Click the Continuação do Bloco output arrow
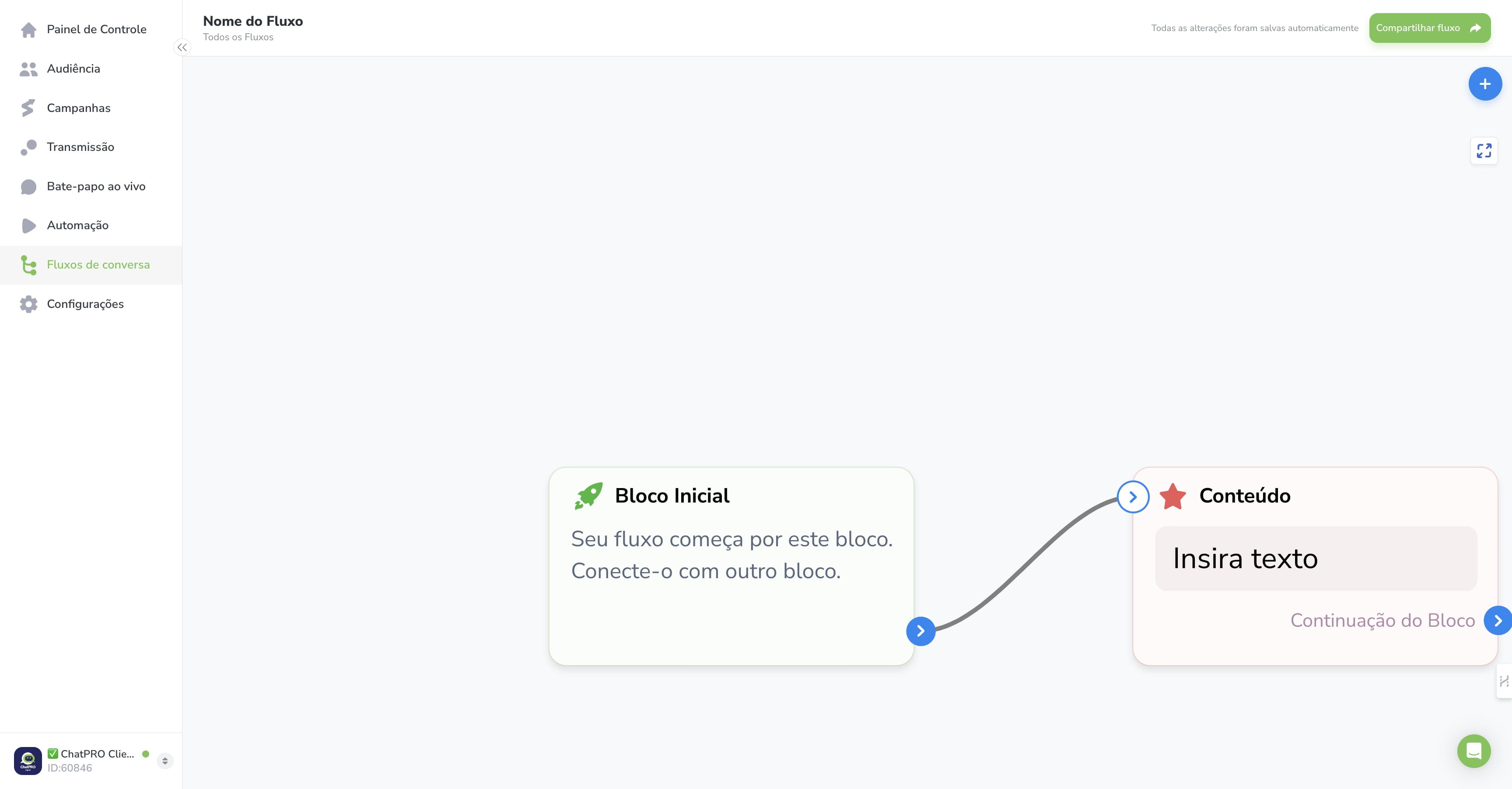Image resolution: width=1512 pixels, height=789 pixels. pyautogui.click(x=1497, y=621)
